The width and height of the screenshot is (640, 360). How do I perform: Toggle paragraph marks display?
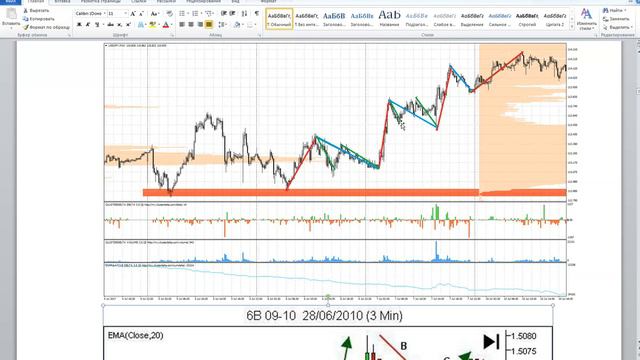point(256,13)
